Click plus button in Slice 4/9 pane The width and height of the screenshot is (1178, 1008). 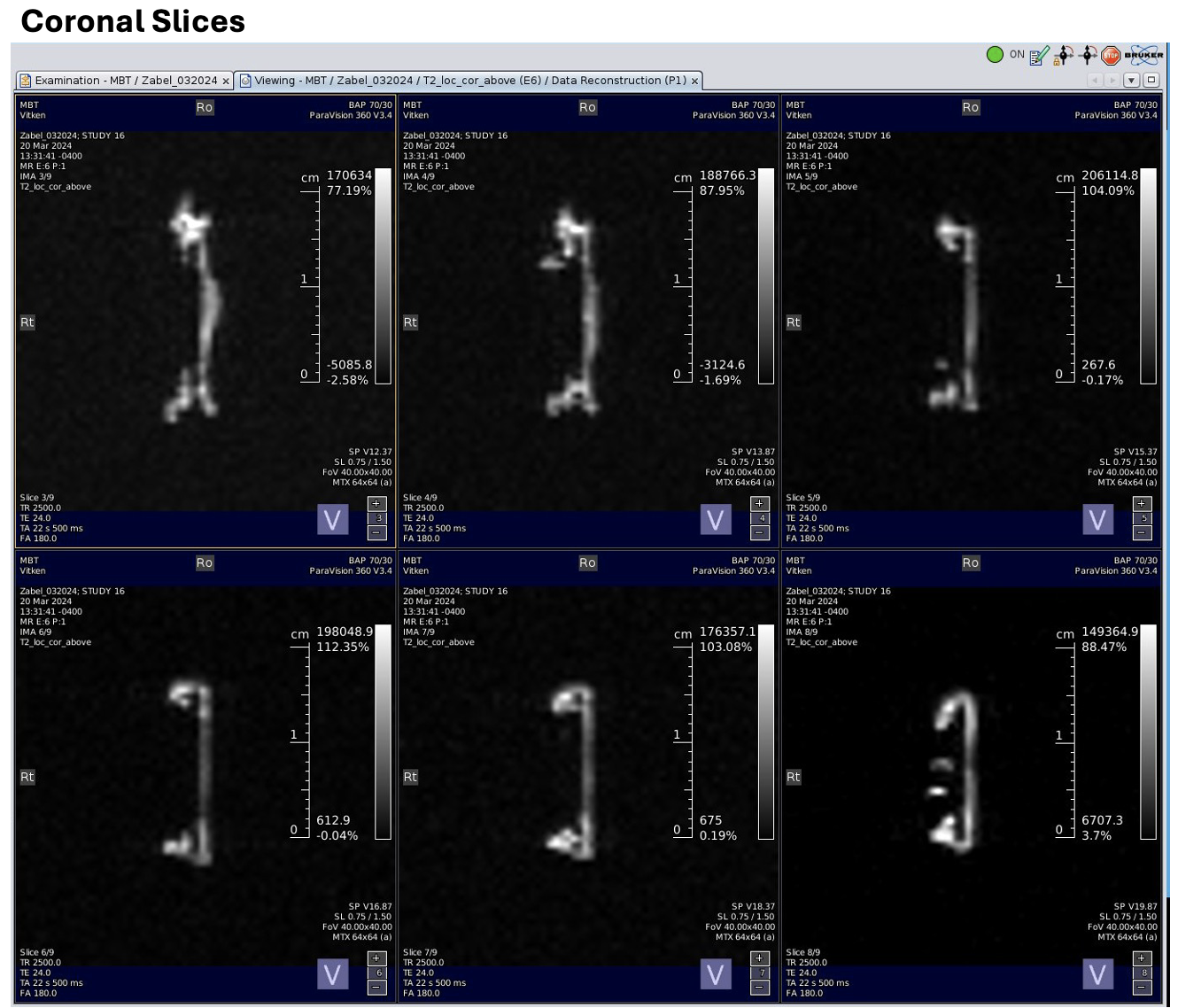760,503
